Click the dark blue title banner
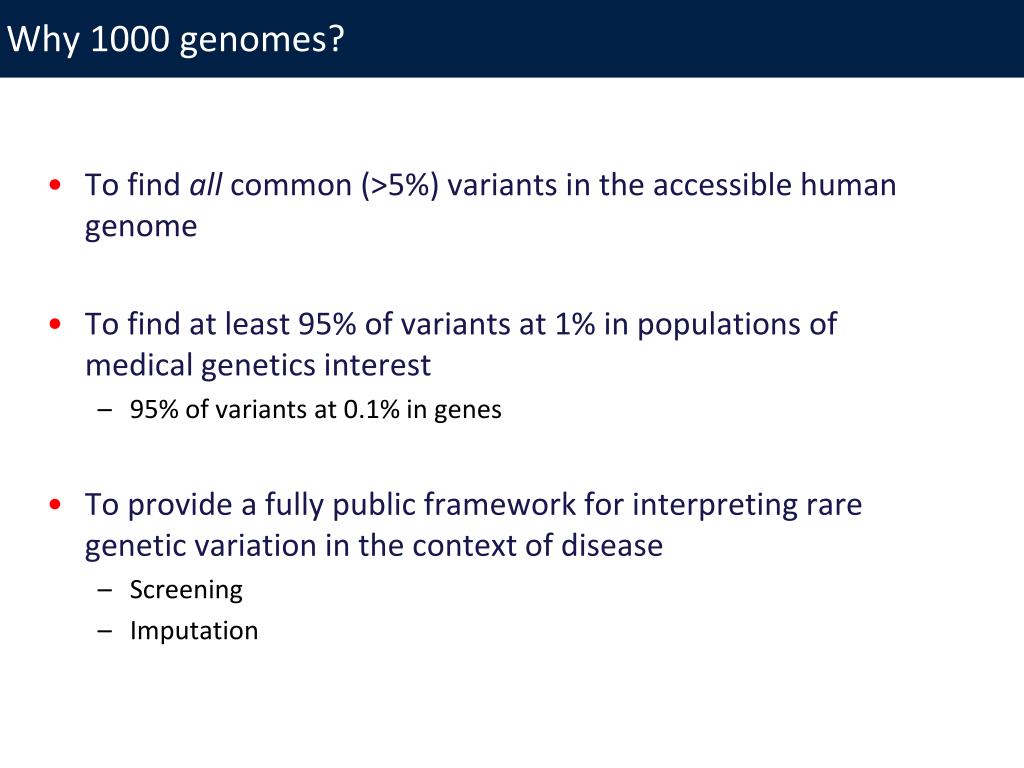This screenshot has width=1024, height=768. point(512,39)
